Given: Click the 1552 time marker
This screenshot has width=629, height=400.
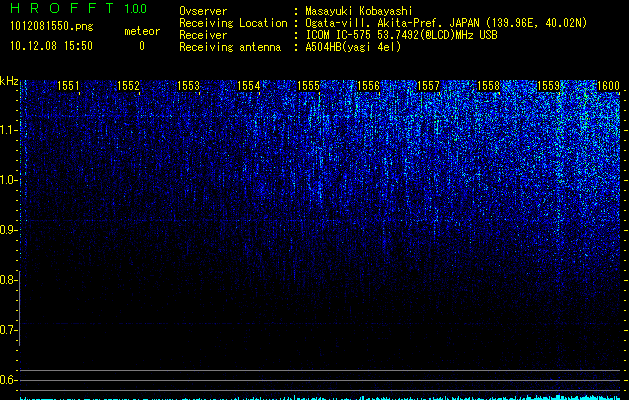Looking at the screenshot, I should pyautogui.click(x=128, y=85).
